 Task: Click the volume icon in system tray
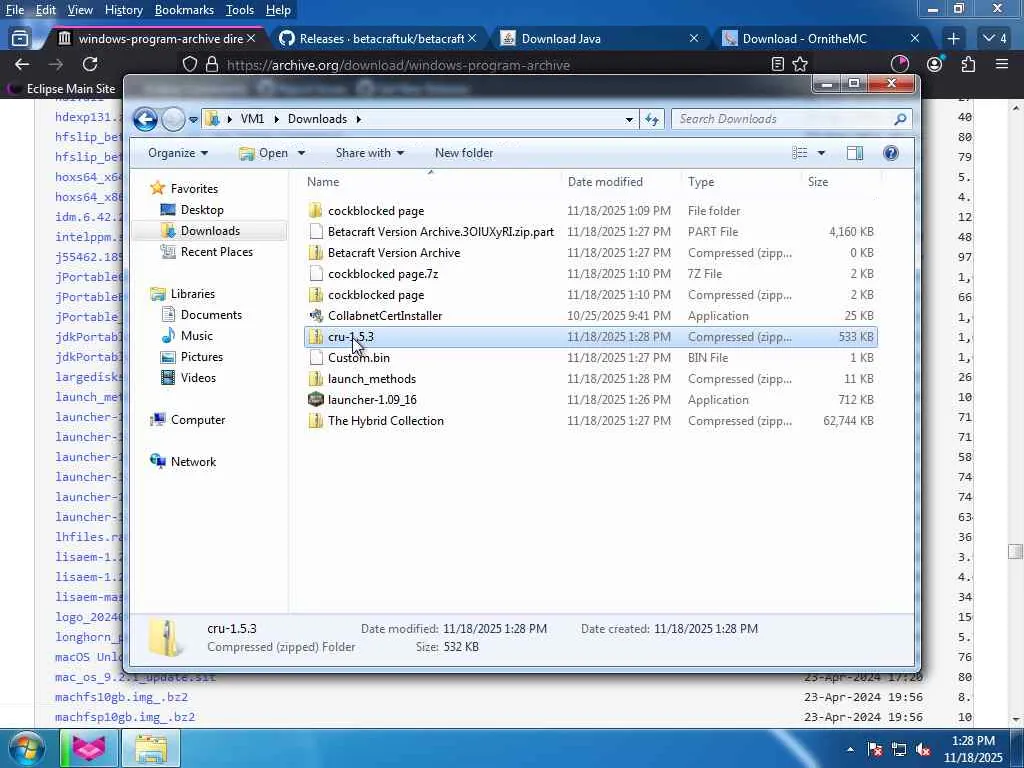click(923, 749)
